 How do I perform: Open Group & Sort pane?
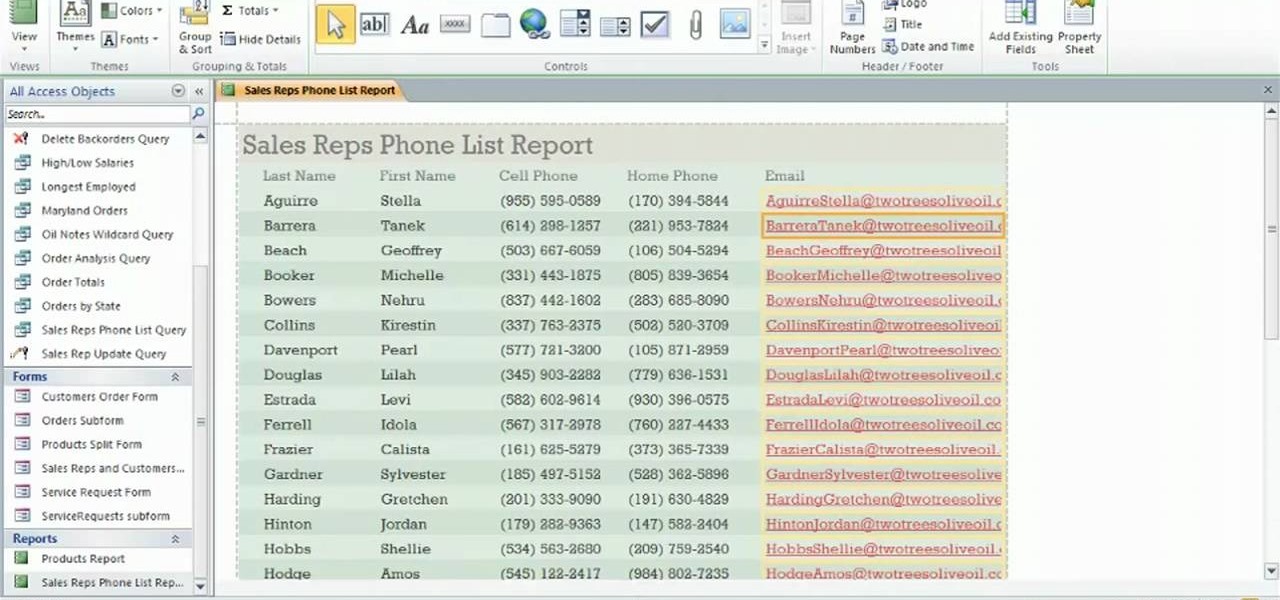coord(195,29)
